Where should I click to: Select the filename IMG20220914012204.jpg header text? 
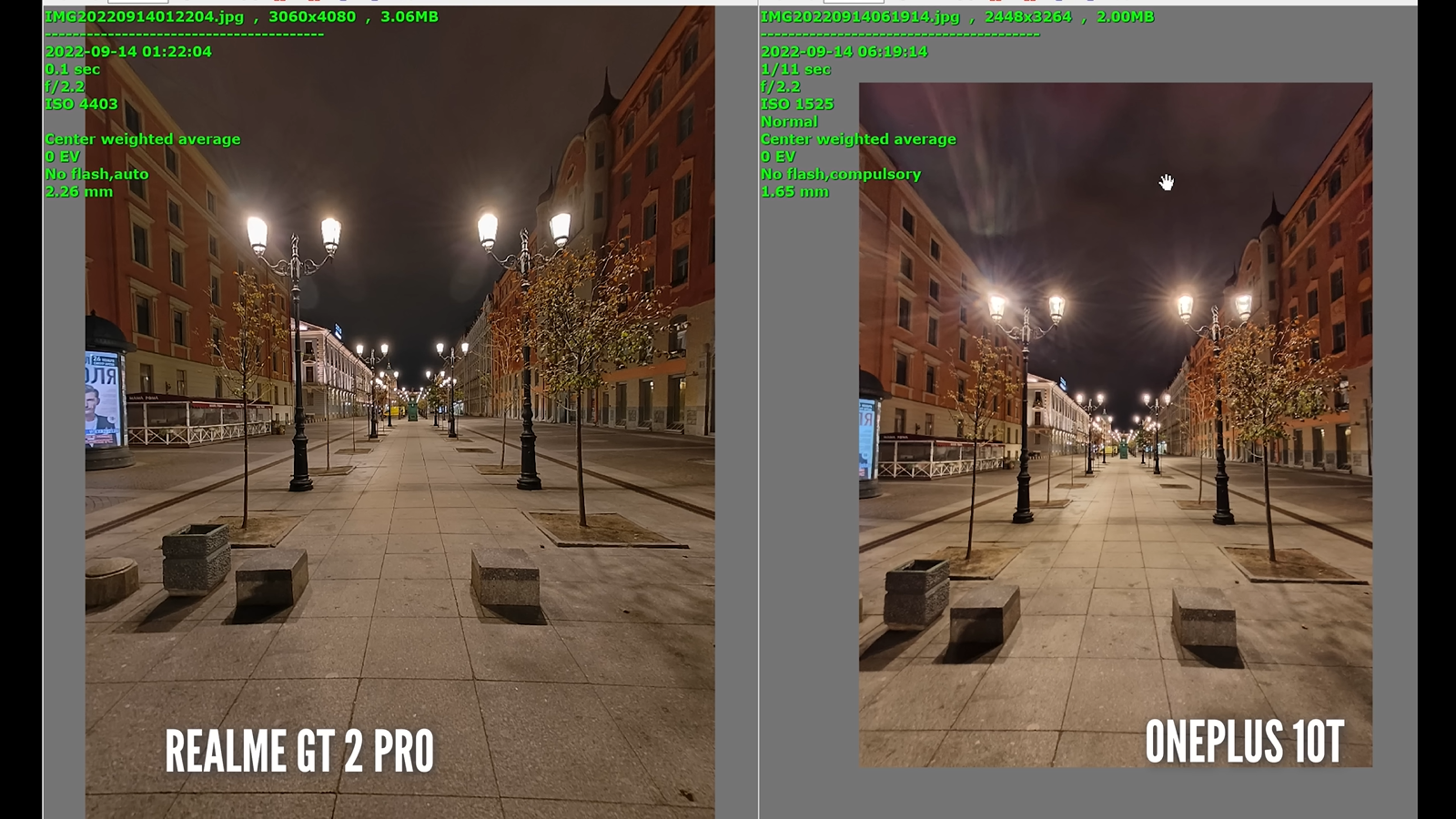pyautogui.click(x=145, y=16)
